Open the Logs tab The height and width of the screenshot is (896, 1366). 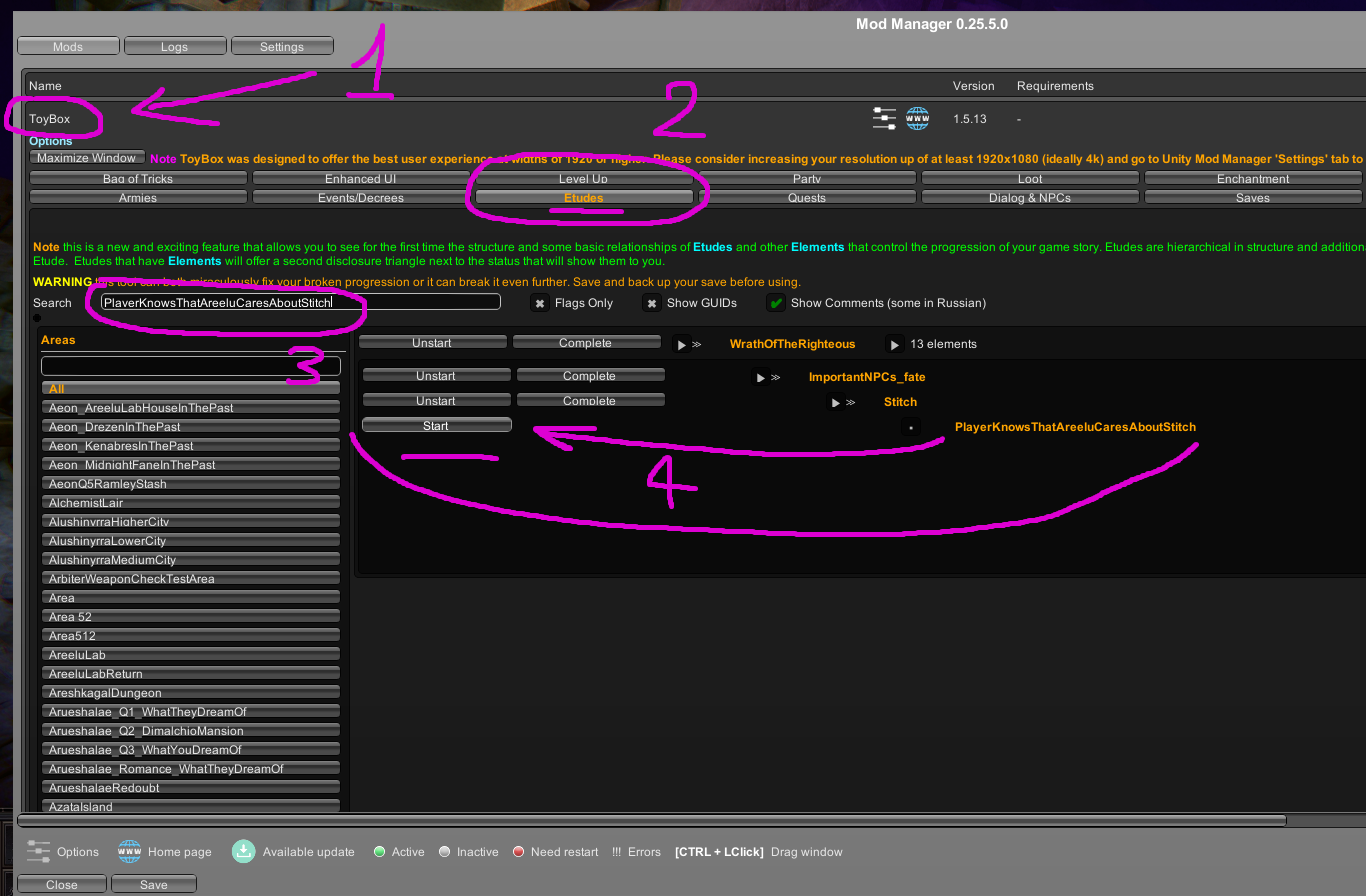tap(174, 46)
